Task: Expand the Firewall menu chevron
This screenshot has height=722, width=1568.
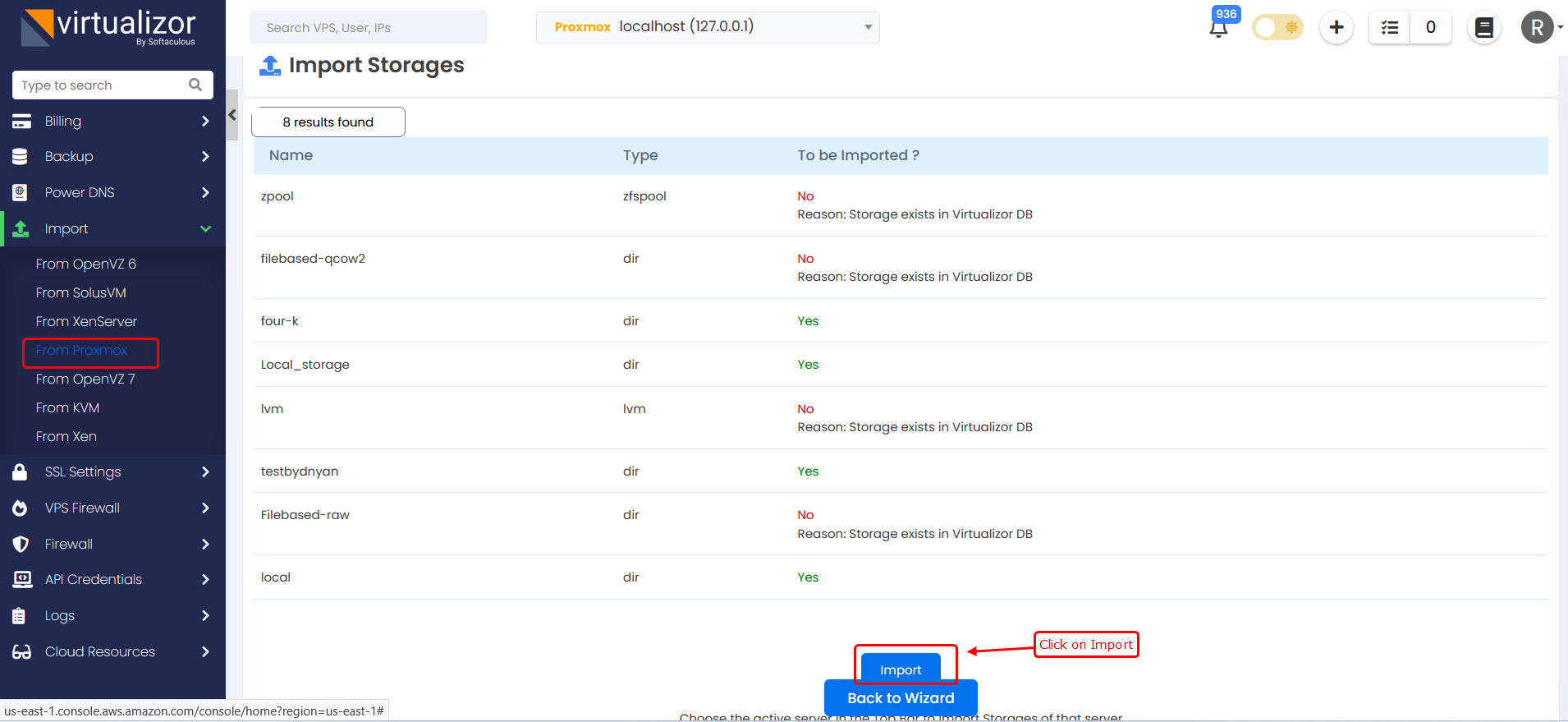Action: (x=205, y=544)
